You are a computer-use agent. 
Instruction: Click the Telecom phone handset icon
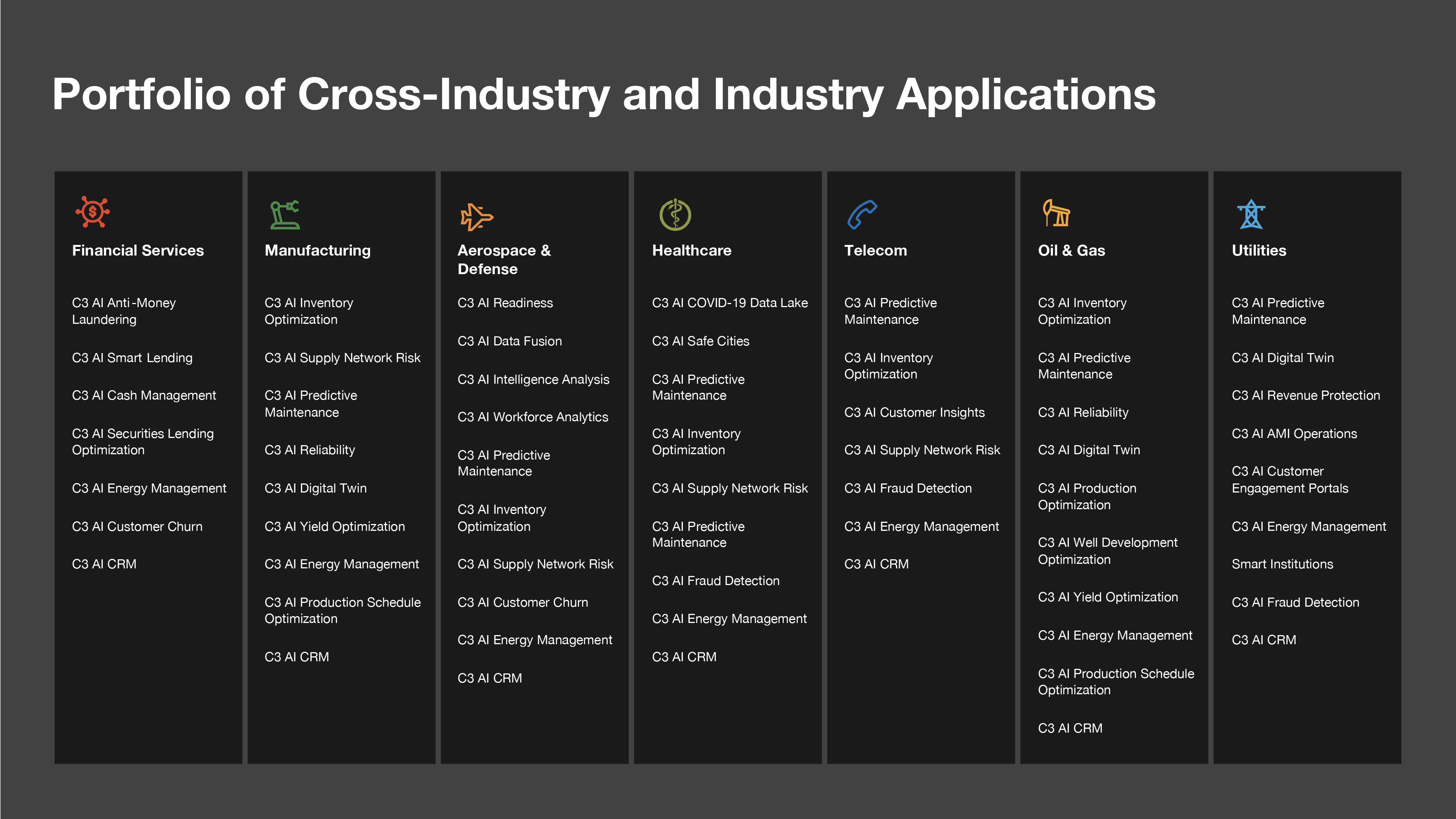pyautogui.click(x=862, y=215)
